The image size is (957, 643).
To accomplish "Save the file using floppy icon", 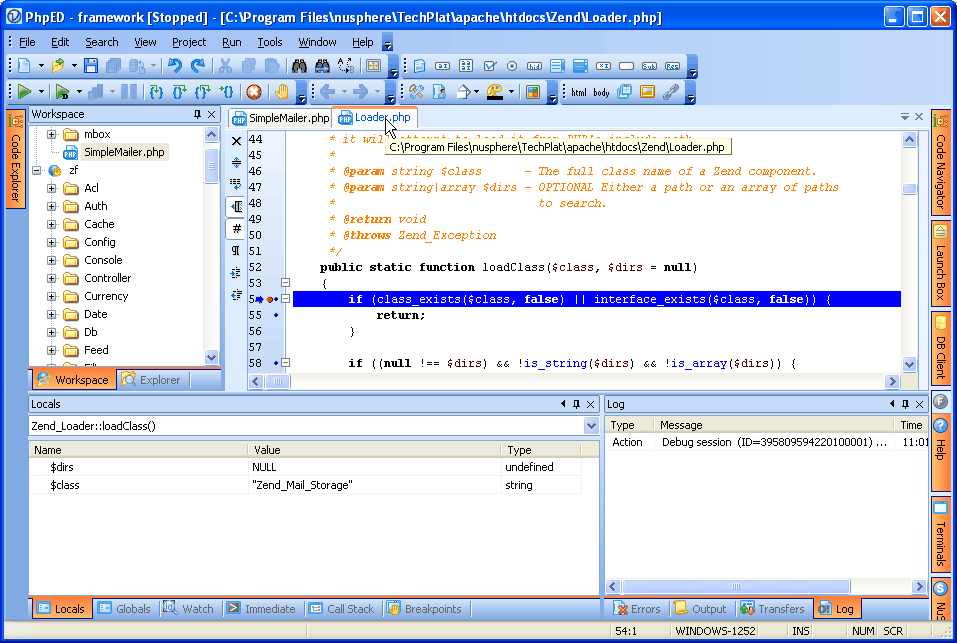I will pyautogui.click(x=91, y=66).
